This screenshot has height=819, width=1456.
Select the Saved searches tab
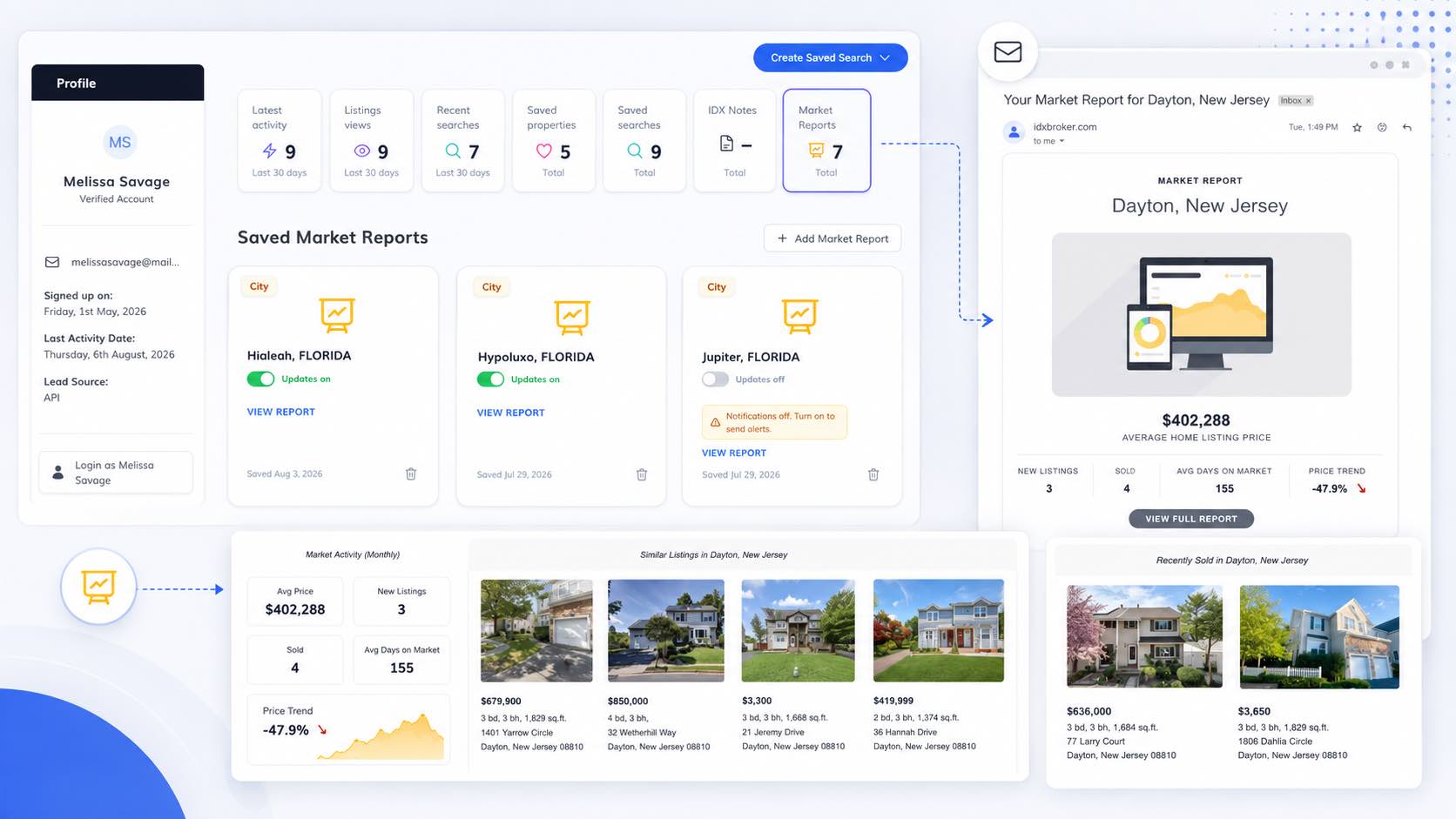pyautogui.click(x=644, y=140)
